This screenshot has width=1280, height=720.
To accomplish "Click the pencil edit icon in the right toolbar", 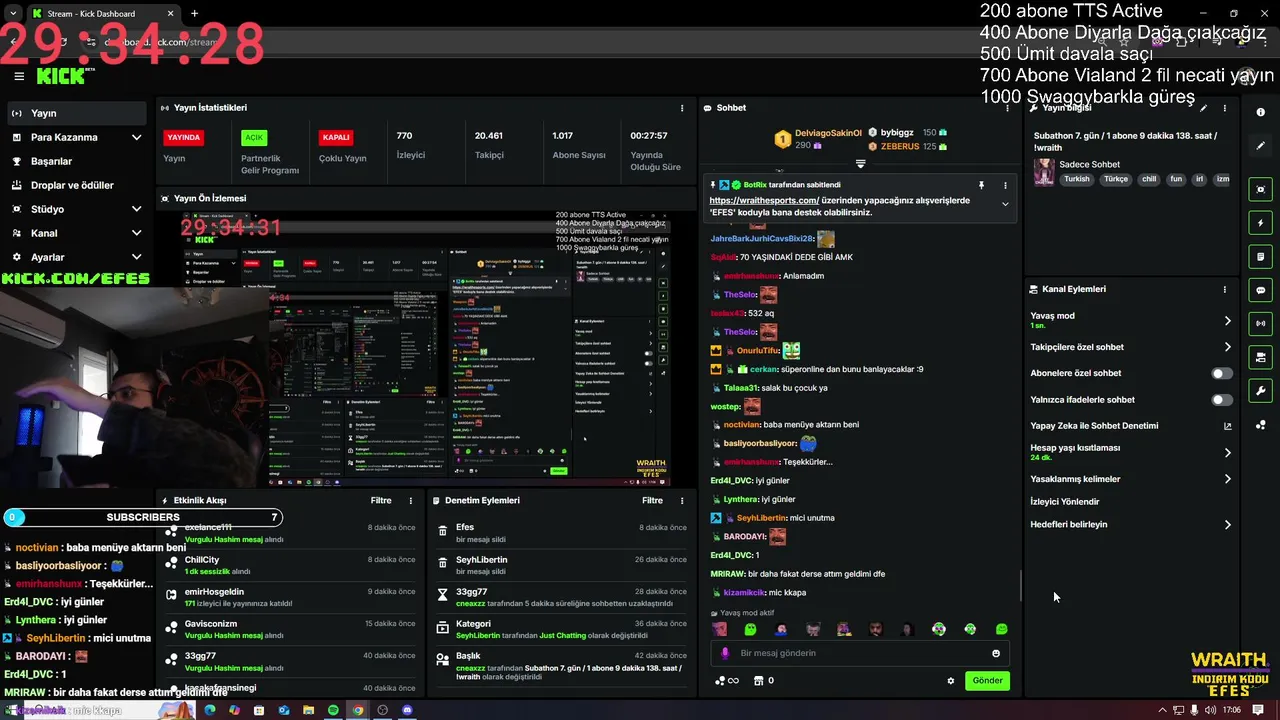I will 1261,146.
